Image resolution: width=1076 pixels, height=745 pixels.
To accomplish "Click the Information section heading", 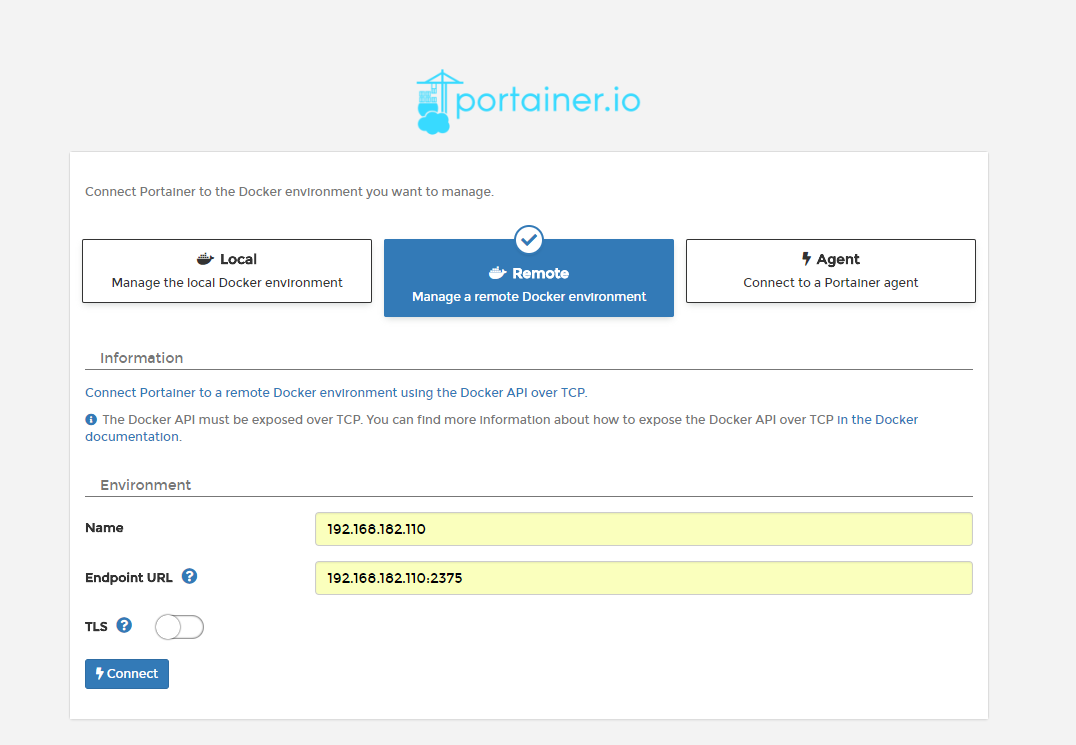I will [x=141, y=358].
